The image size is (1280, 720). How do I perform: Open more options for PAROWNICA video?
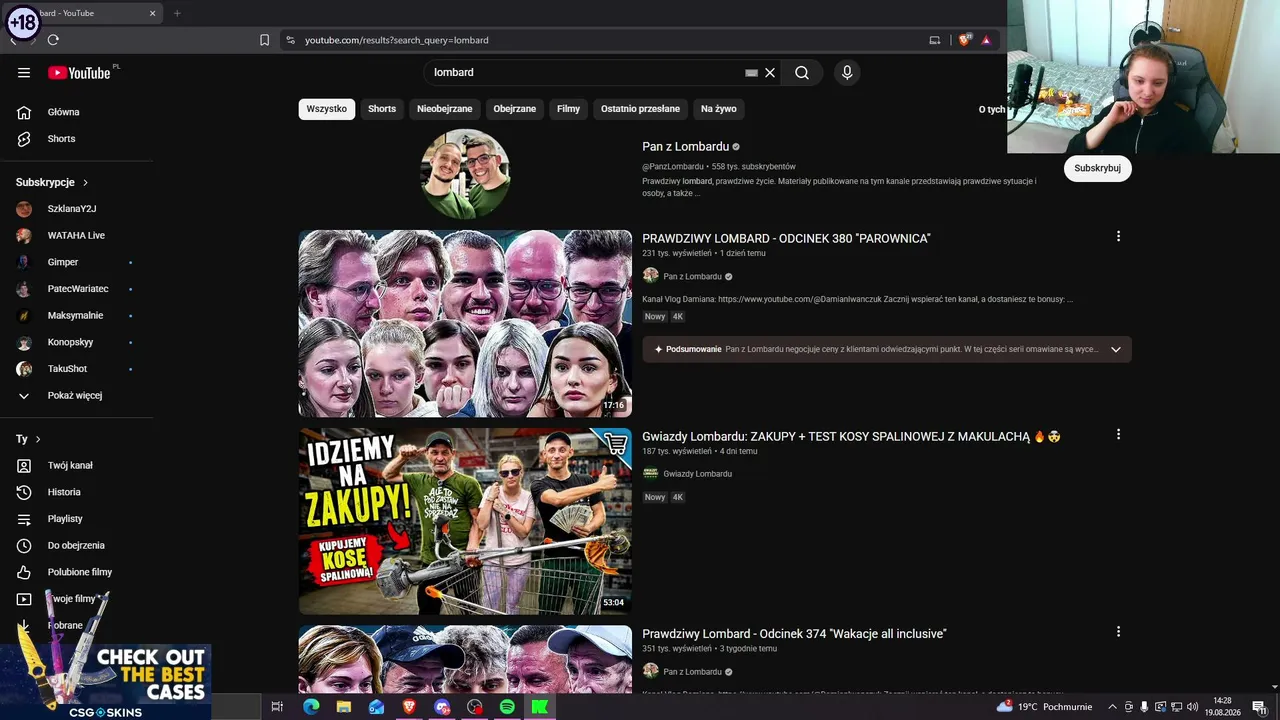coord(1118,237)
